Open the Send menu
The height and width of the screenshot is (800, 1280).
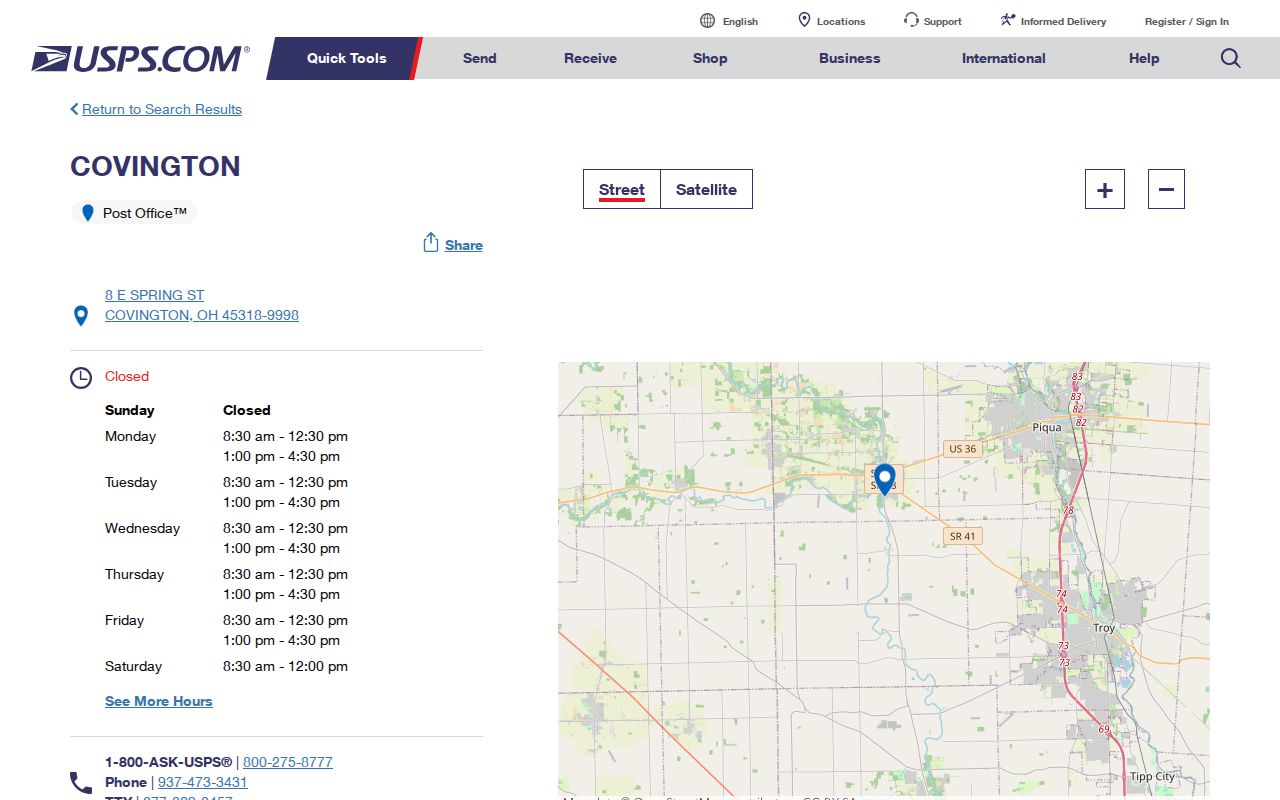pyautogui.click(x=480, y=58)
